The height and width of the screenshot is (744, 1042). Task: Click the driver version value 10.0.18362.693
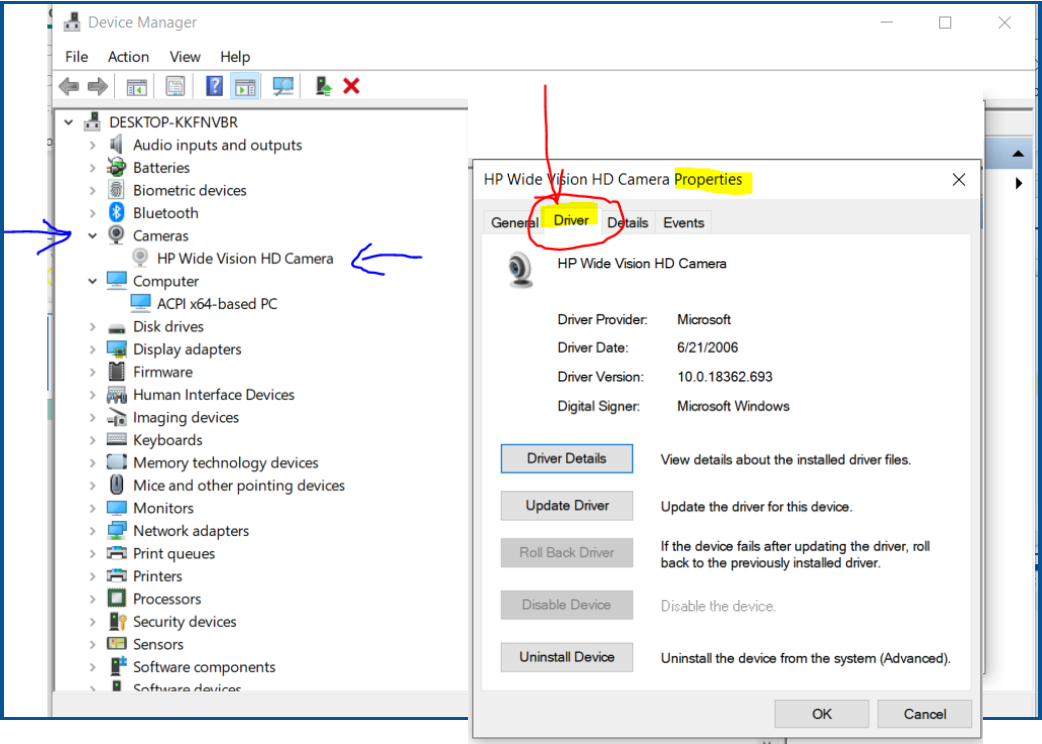click(x=724, y=377)
